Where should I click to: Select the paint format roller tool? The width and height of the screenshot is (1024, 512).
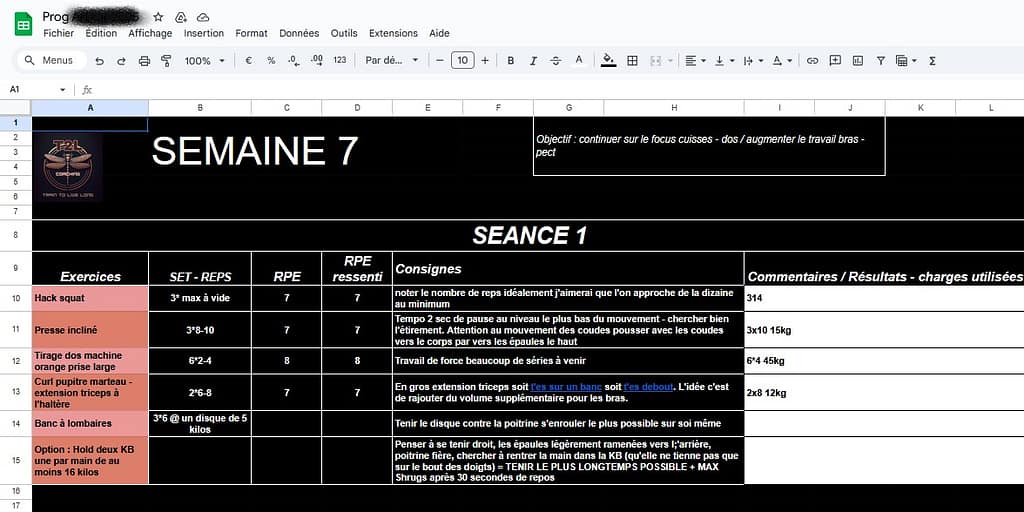click(x=166, y=61)
